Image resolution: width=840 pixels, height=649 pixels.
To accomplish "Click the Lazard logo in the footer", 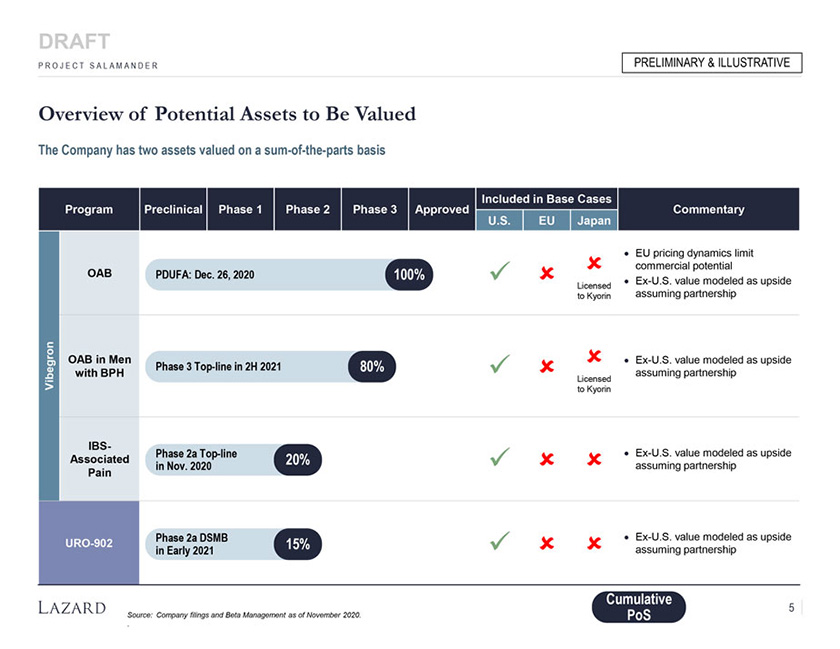I will (72, 607).
